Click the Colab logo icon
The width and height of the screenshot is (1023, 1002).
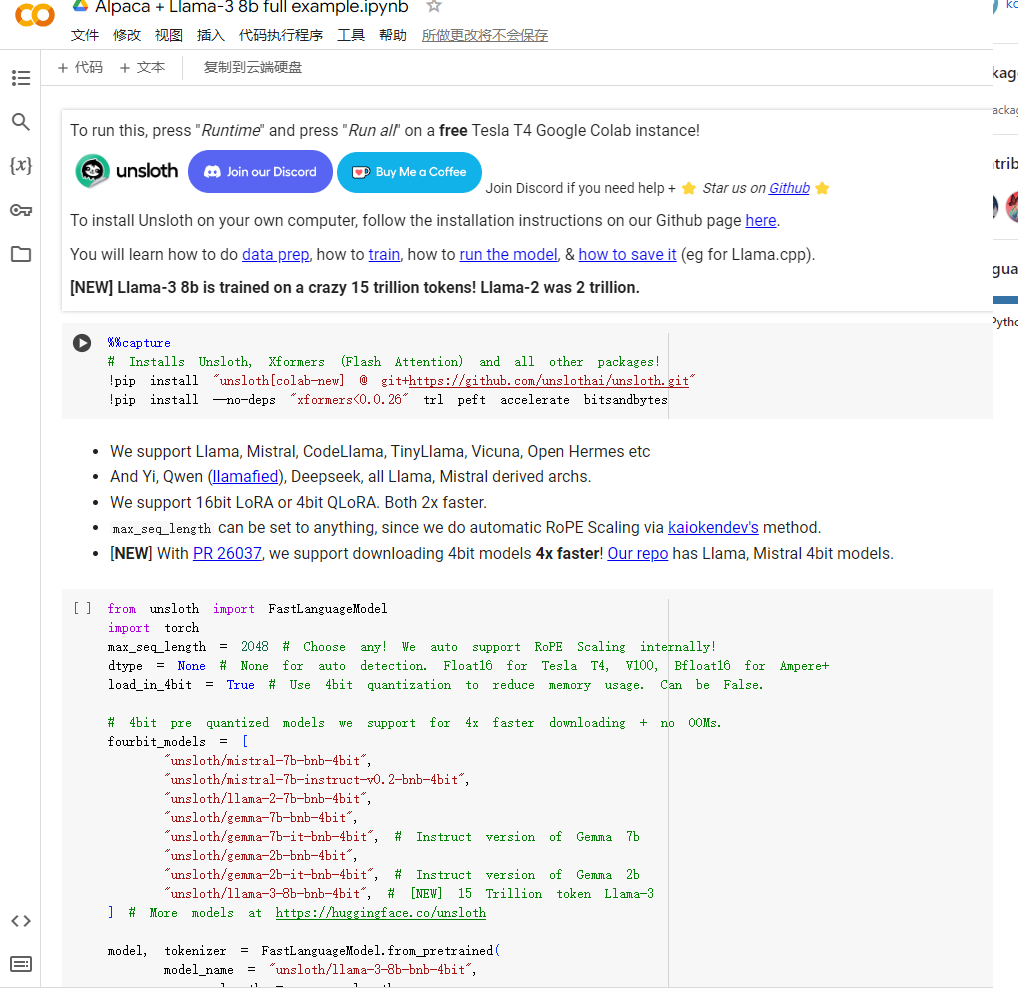coord(35,14)
